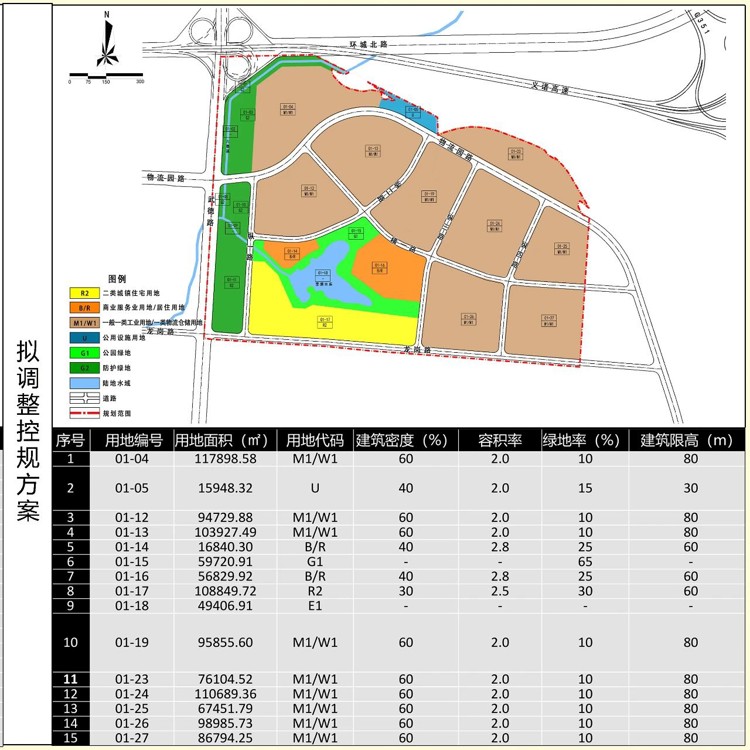Viewport: 750px width, 750px height.
Task: Click the smaller orange parcel near the lake
Action: tap(291, 252)
